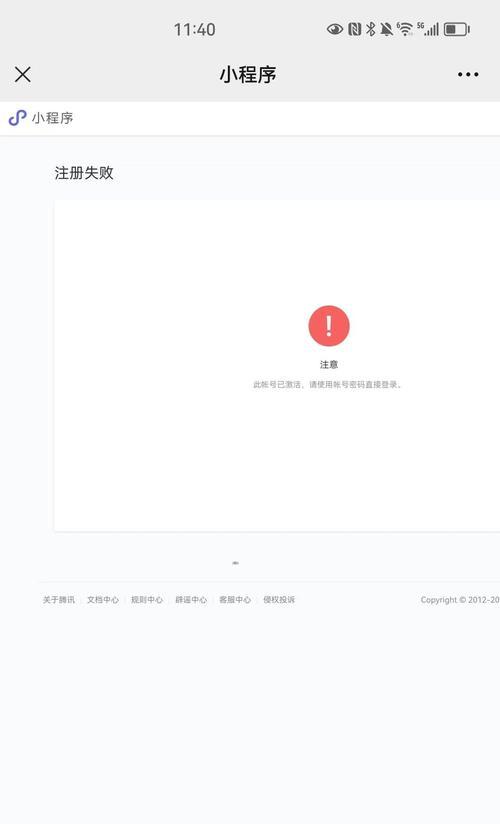The width and height of the screenshot is (500, 824).
Task: Open the 辟谣中心 footer link
Action: coord(191,600)
